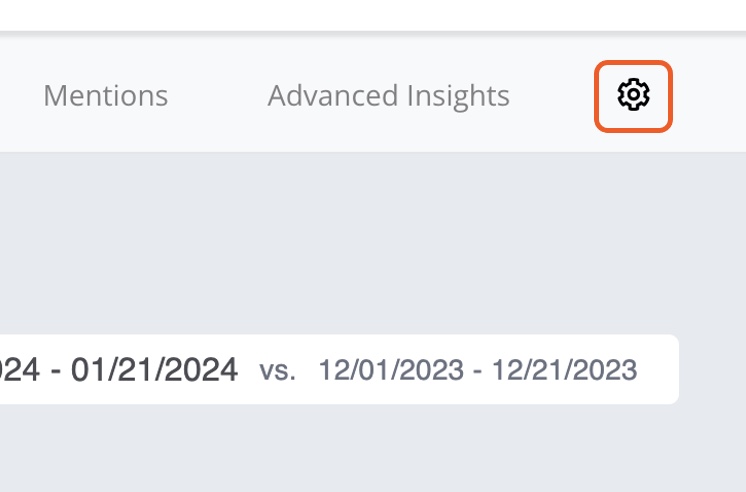746x492 pixels.
Task: Select the Mentions navigation item
Action: click(x=106, y=96)
